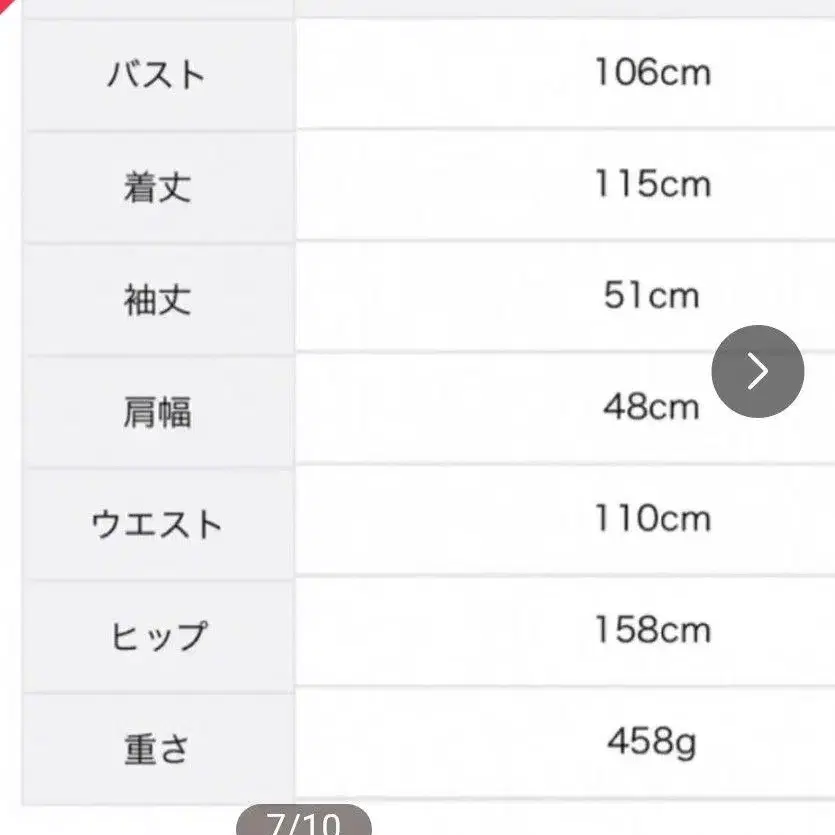This screenshot has height=835, width=835.
Task: Click the 158cm hip value
Action: (652, 631)
